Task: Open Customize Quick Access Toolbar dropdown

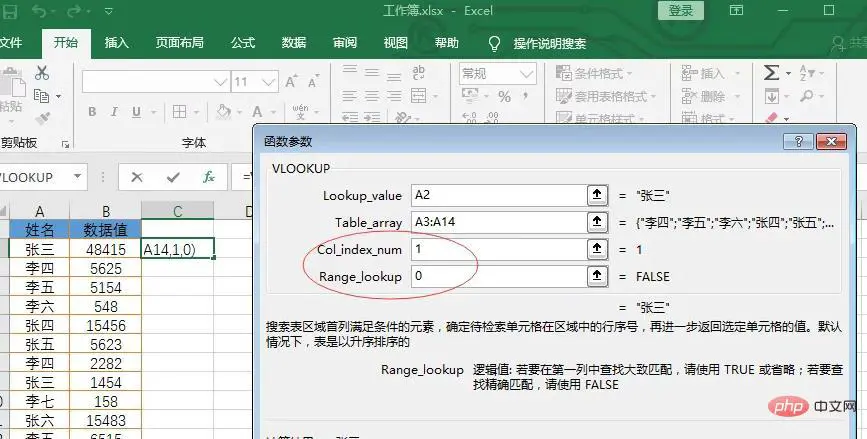Action: 109,11
